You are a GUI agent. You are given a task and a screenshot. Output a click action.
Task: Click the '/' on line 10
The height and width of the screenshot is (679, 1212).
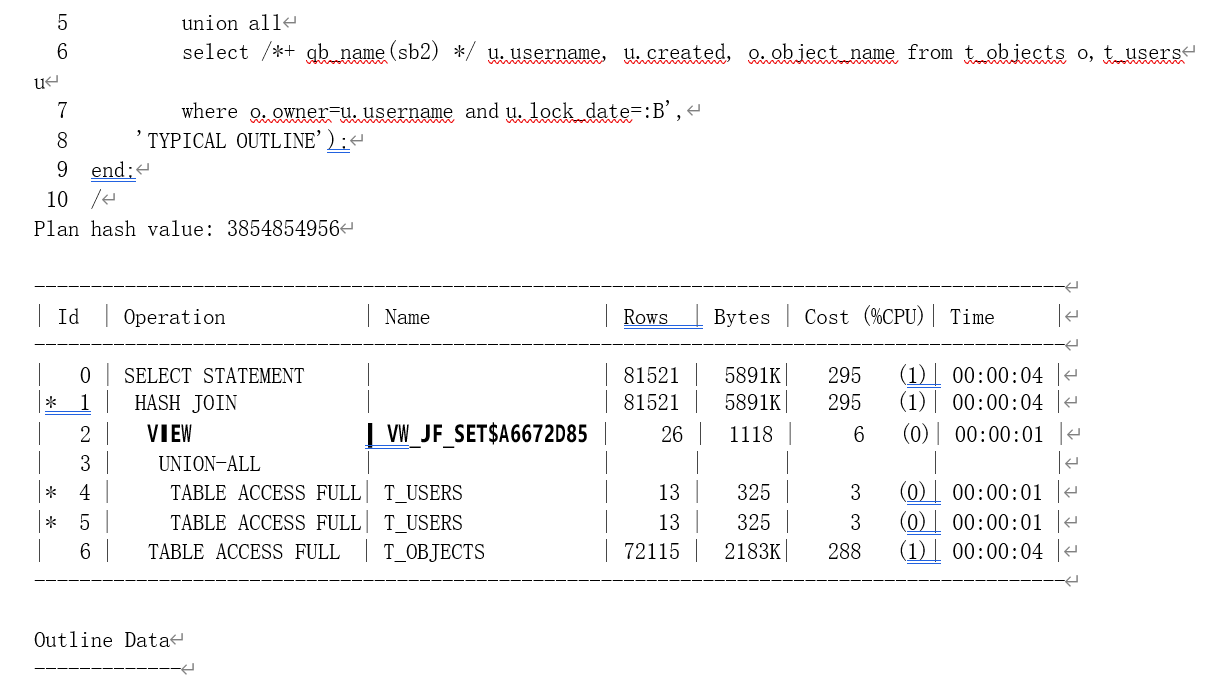[x=96, y=200]
